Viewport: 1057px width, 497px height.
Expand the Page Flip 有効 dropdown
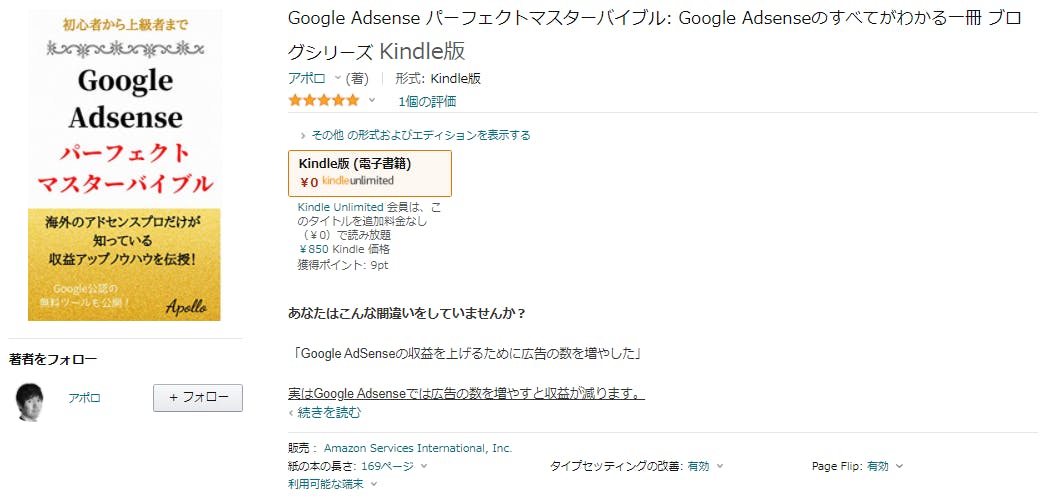tap(884, 466)
